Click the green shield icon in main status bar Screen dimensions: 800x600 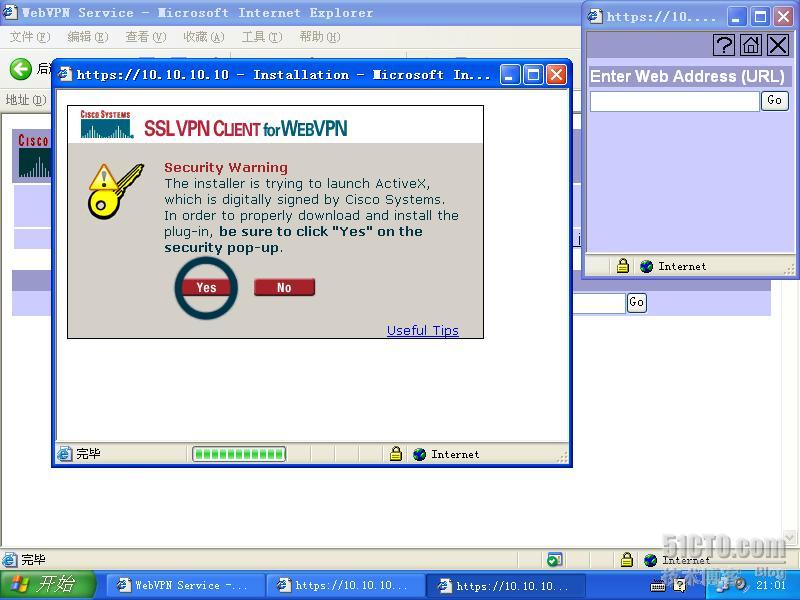(555, 560)
